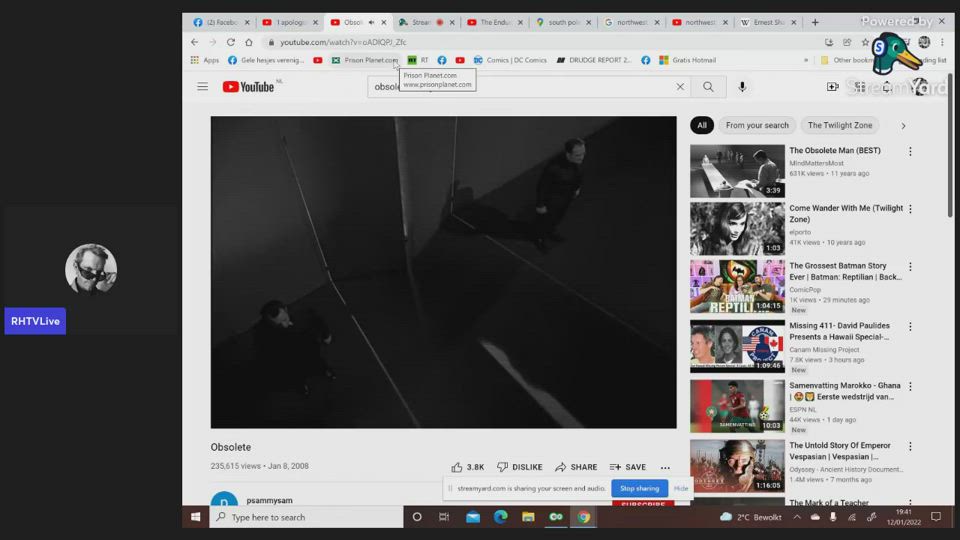The image size is (960, 540).
Task: Open the SHARE arrow option
Action: [576, 467]
